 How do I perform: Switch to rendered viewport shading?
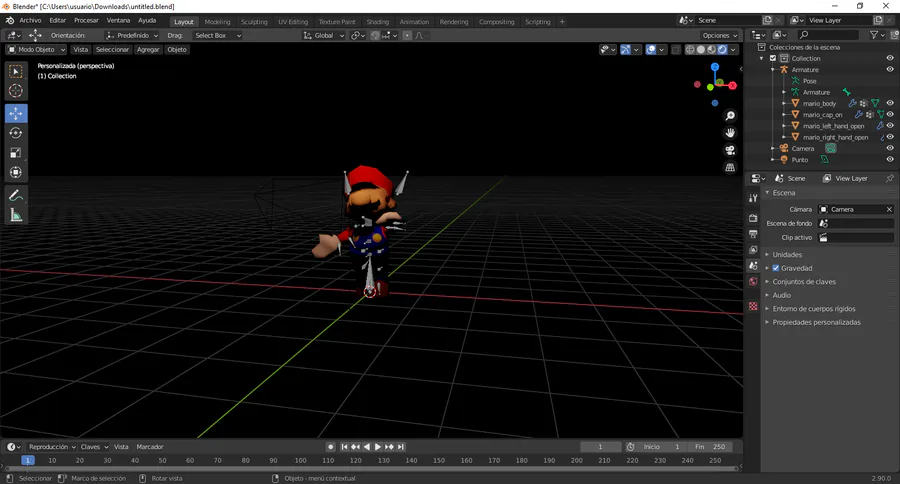click(x=723, y=50)
